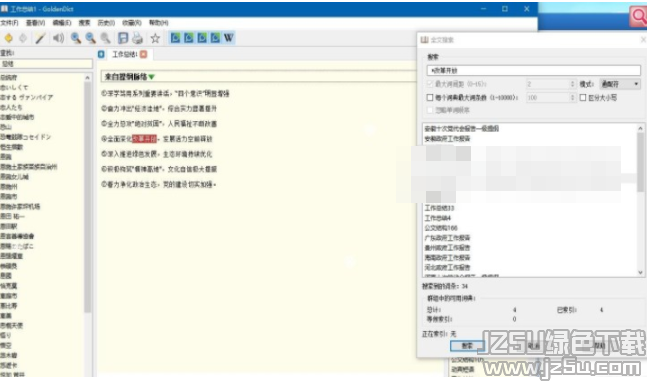Screen dimensions: 647x381
Task: Click the full-text search dialog book icon
Action: (424, 40)
